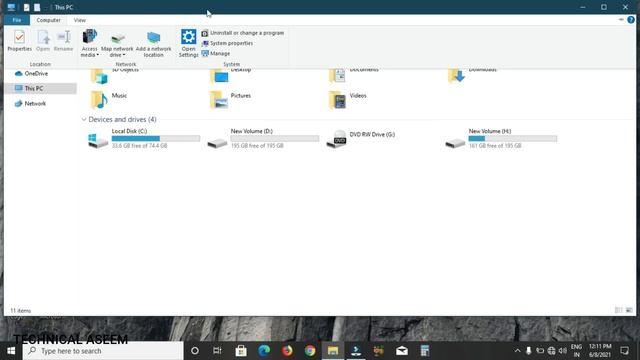The image size is (640, 360).
Task: Select New Volume (H:) drive
Action: (501, 138)
